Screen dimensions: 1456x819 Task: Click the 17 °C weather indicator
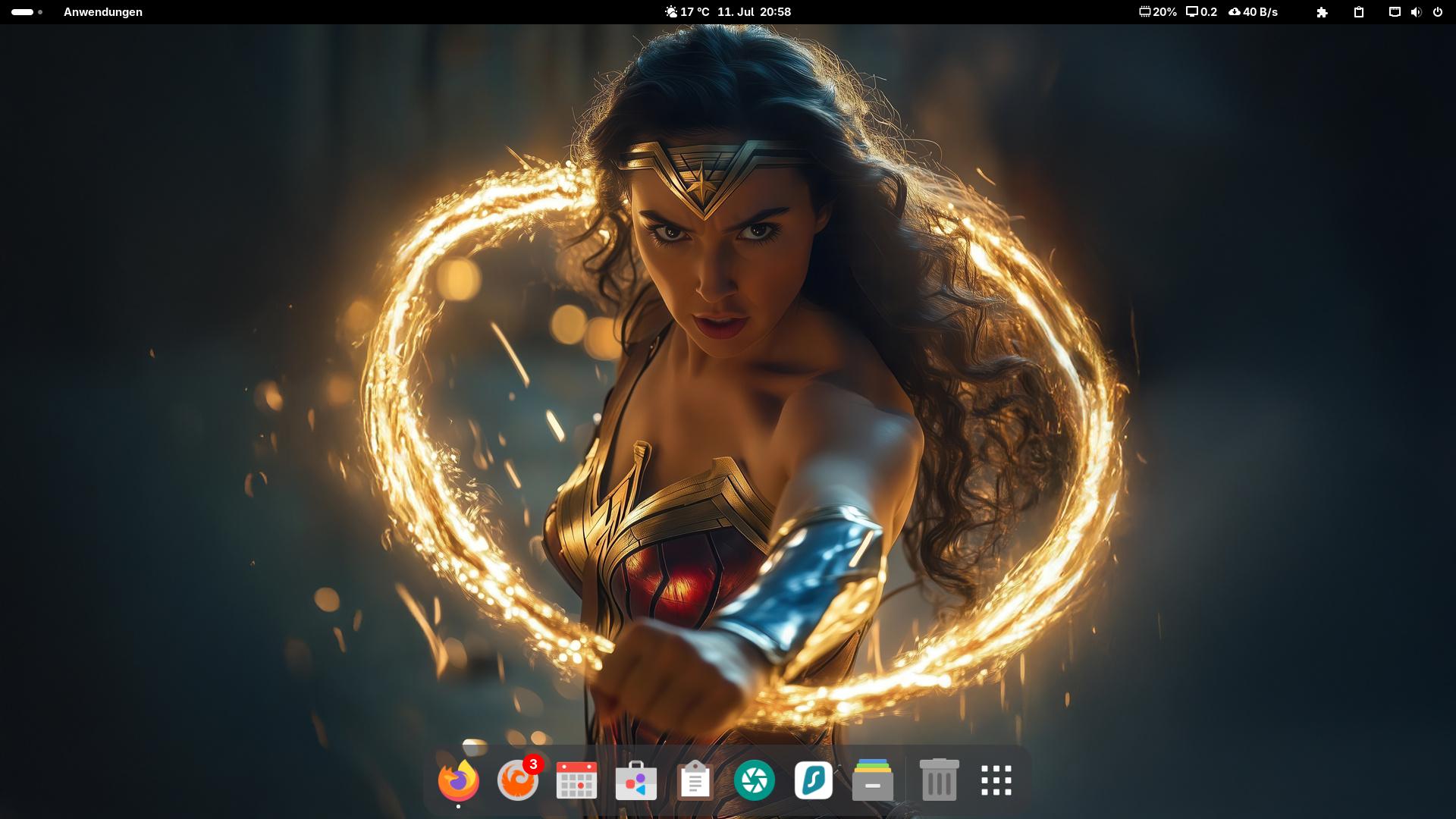point(687,12)
